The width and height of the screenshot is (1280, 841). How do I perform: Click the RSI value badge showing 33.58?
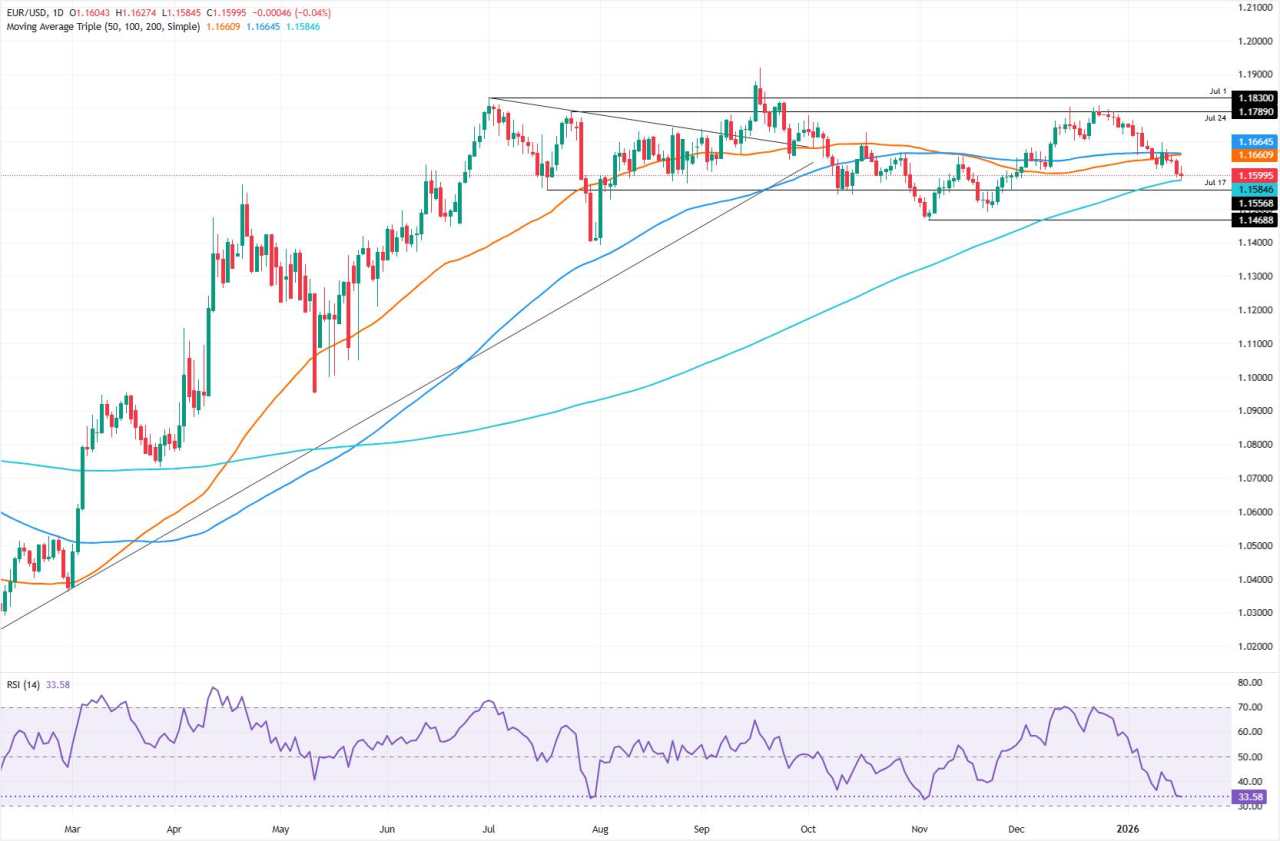[1247, 796]
